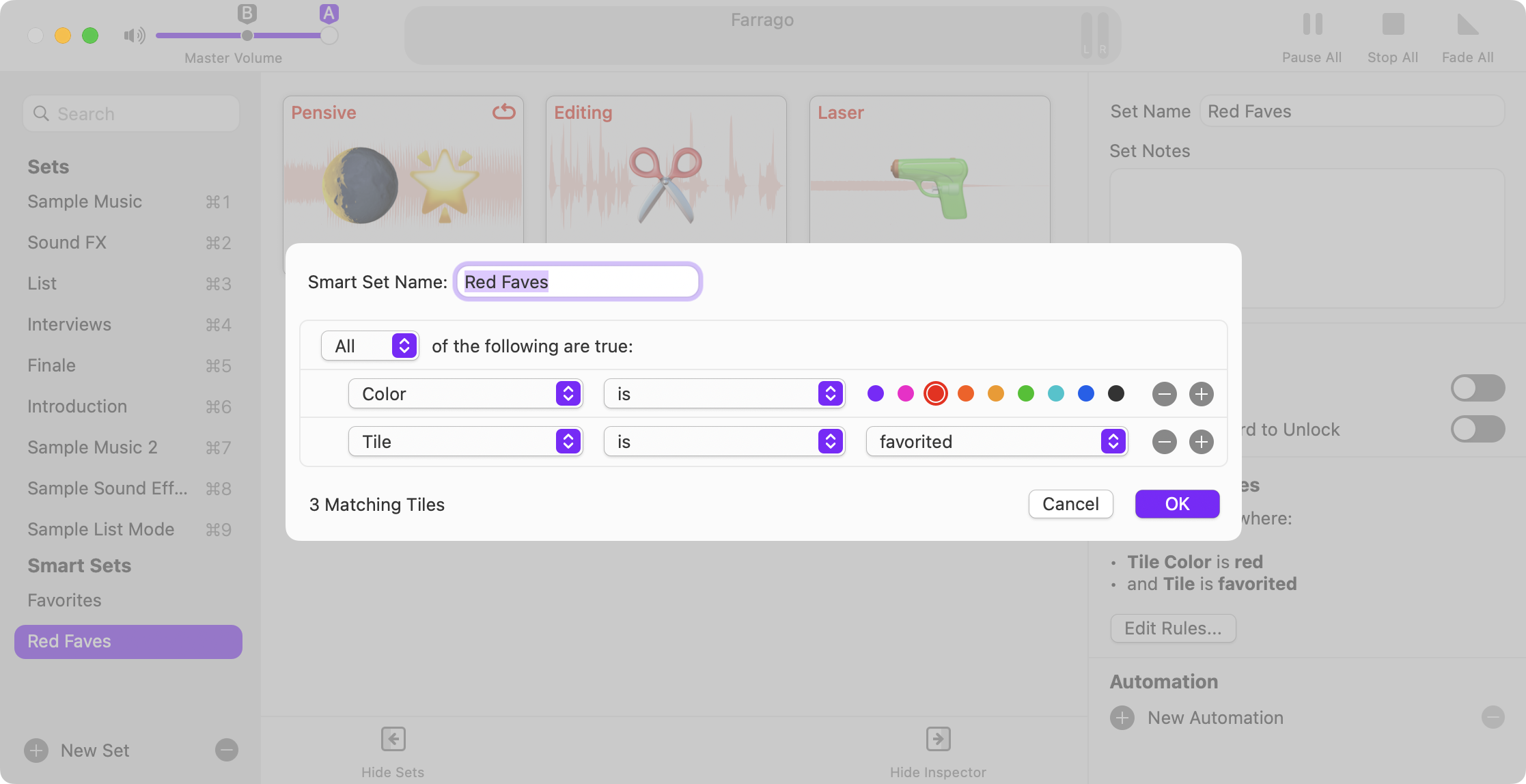Select the Editing scissors tile

[666, 169]
